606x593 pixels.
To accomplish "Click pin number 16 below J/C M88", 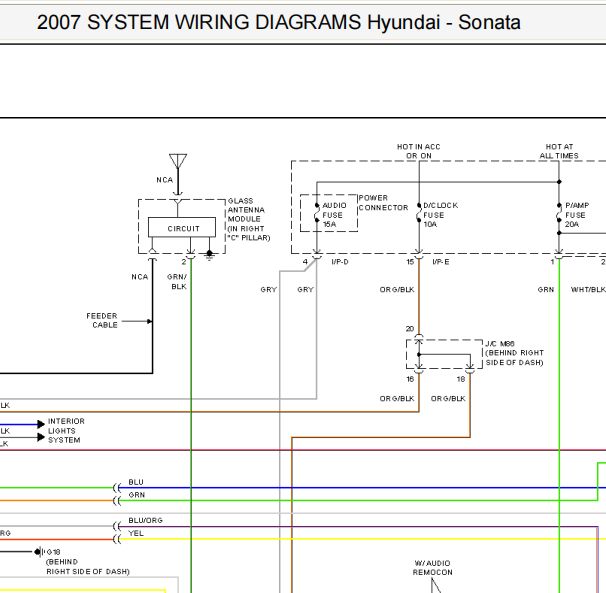I will 410,379.
